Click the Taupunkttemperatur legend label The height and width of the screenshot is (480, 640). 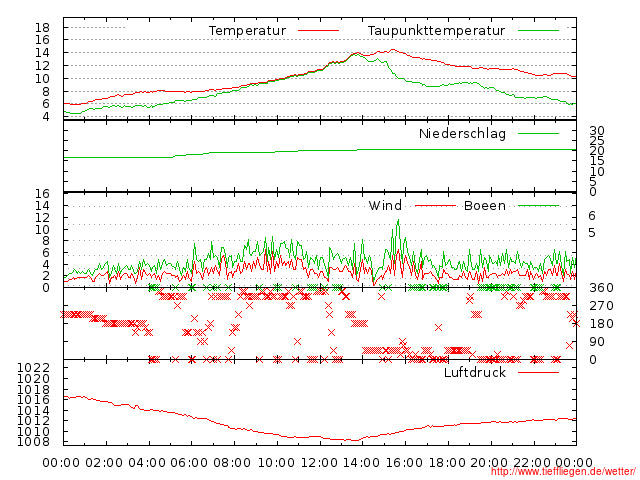coord(436,31)
